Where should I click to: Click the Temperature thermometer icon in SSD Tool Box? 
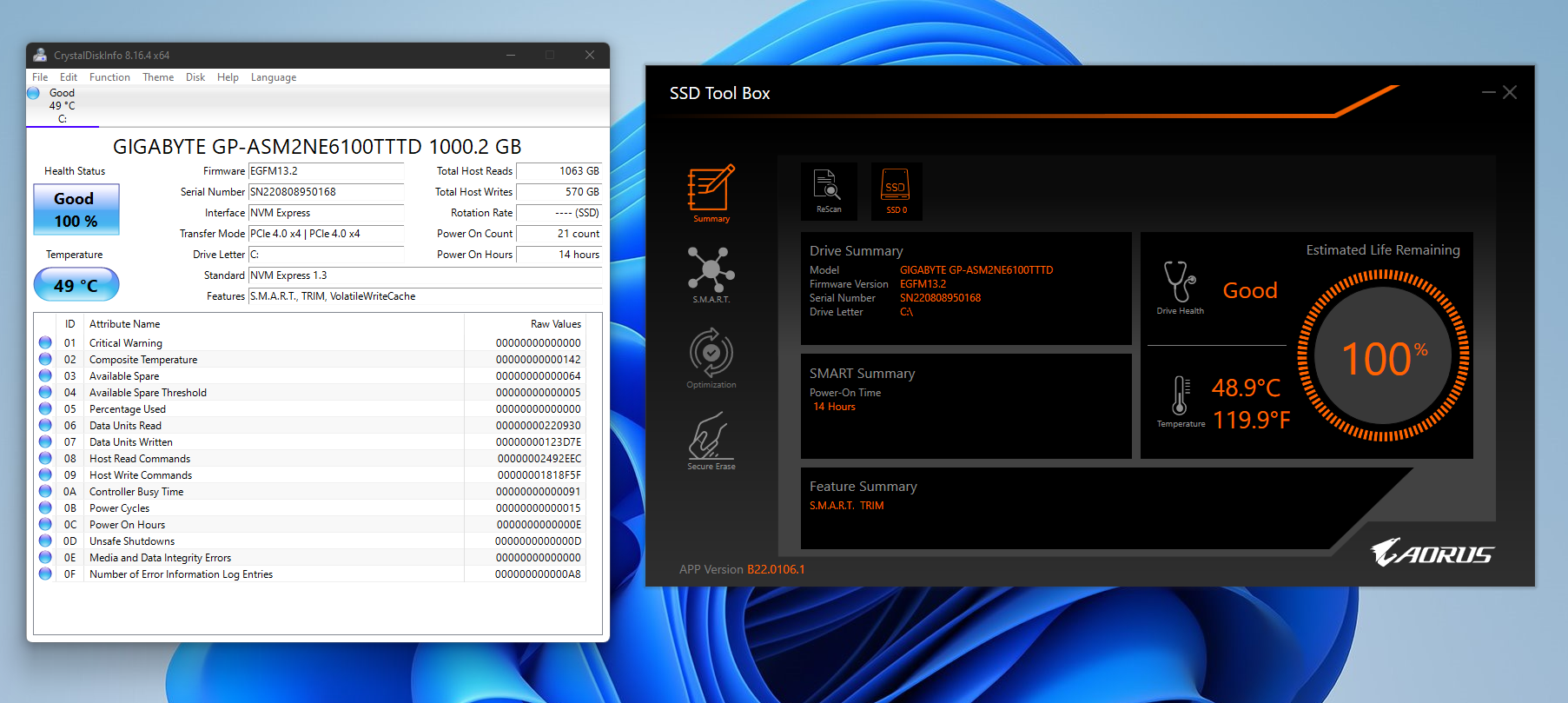click(1181, 395)
